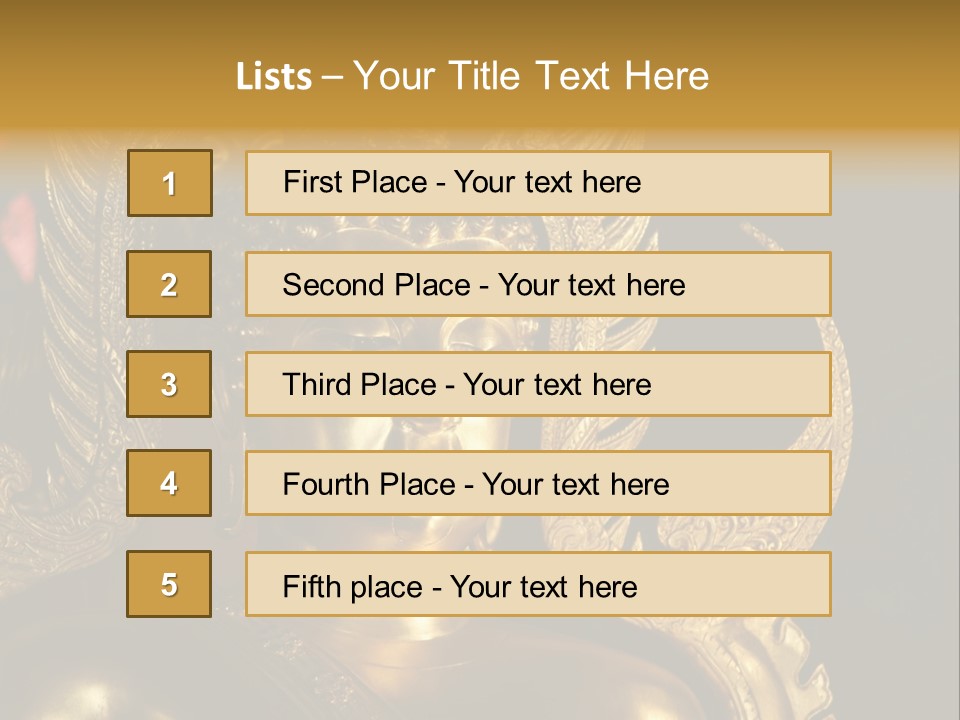Click the word Fifth in the list
The width and height of the screenshot is (960, 720).
(312, 586)
